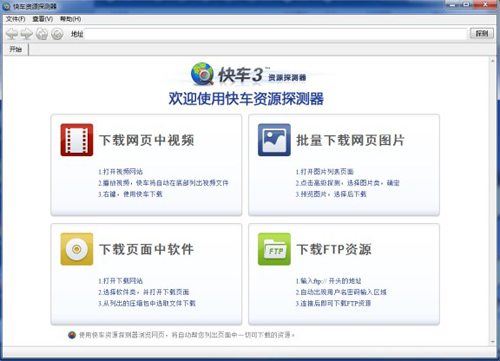Click the text 1.打开下载网站
The image size is (500, 361).
point(120,281)
